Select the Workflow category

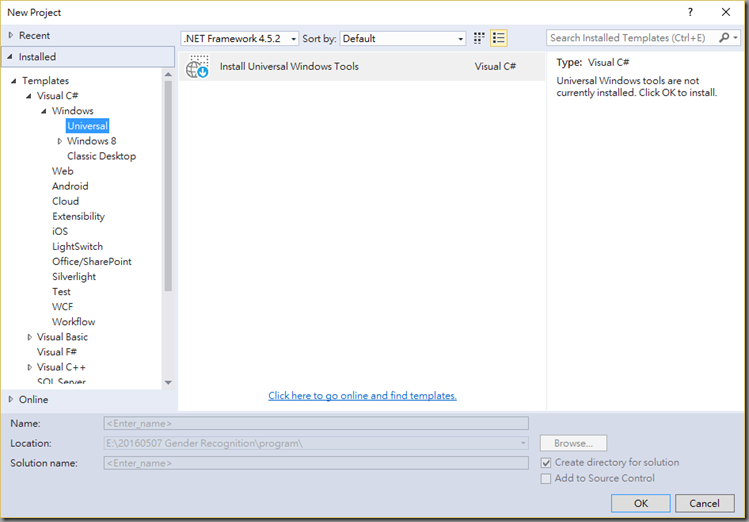74,322
